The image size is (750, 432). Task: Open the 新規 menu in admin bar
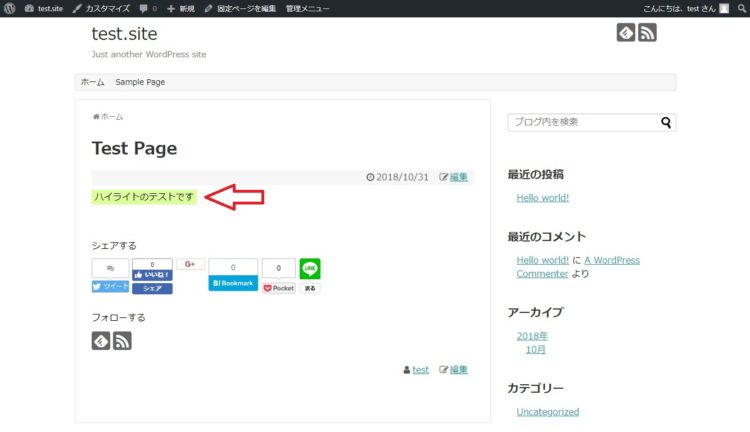coord(181,8)
